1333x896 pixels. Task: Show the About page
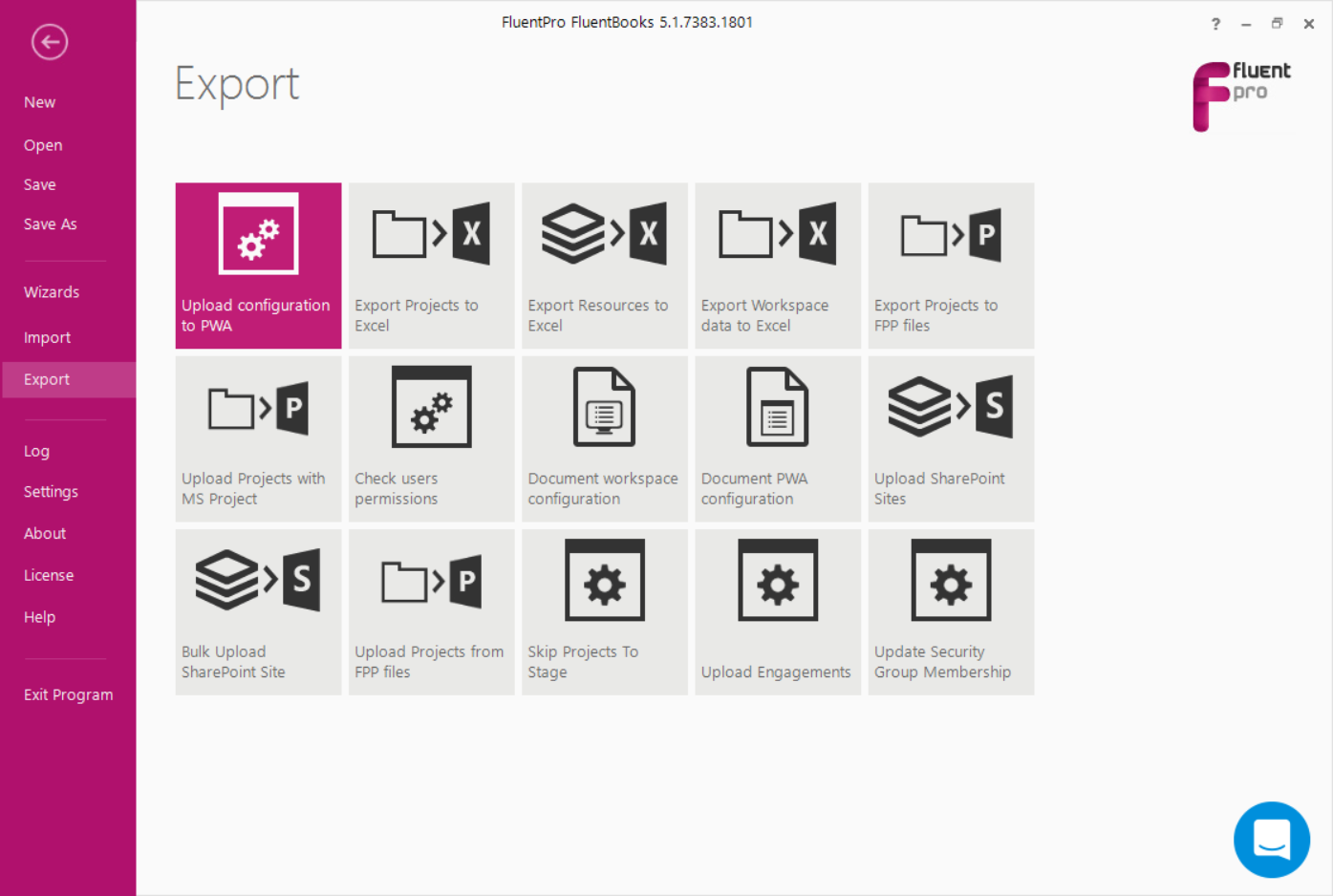click(x=45, y=533)
